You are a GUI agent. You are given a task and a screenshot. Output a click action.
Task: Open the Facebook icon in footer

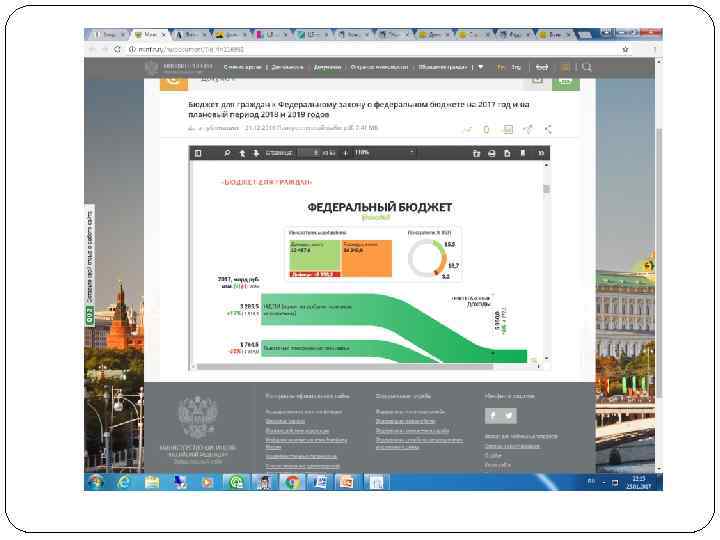[x=492, y=416]
